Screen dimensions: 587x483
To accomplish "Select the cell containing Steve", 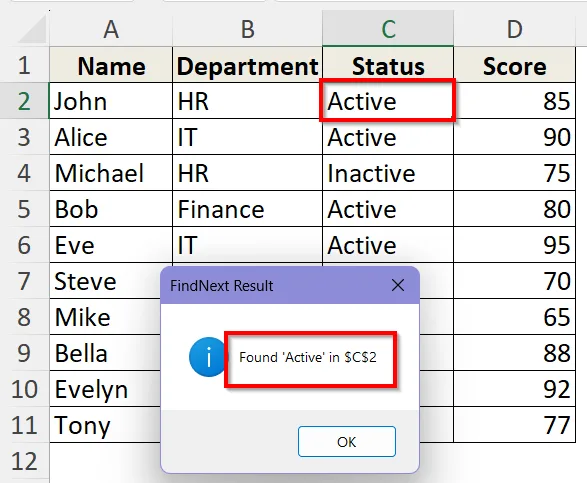I will click(x=105, y=281).
